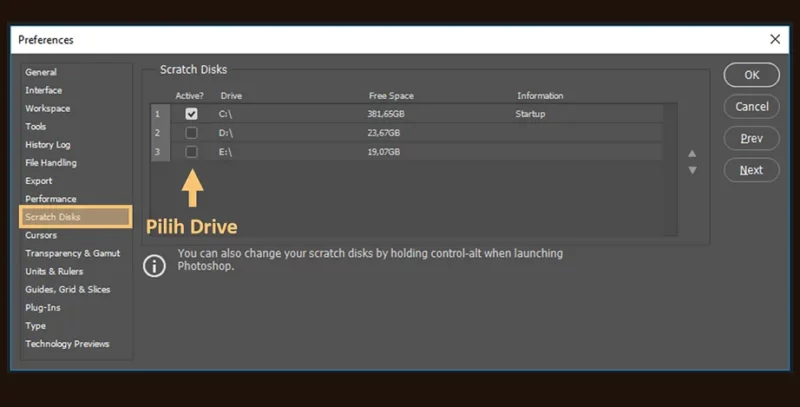800x407 pixels.
Task: Select row 1 number cell
Action: tap(160, 114)
